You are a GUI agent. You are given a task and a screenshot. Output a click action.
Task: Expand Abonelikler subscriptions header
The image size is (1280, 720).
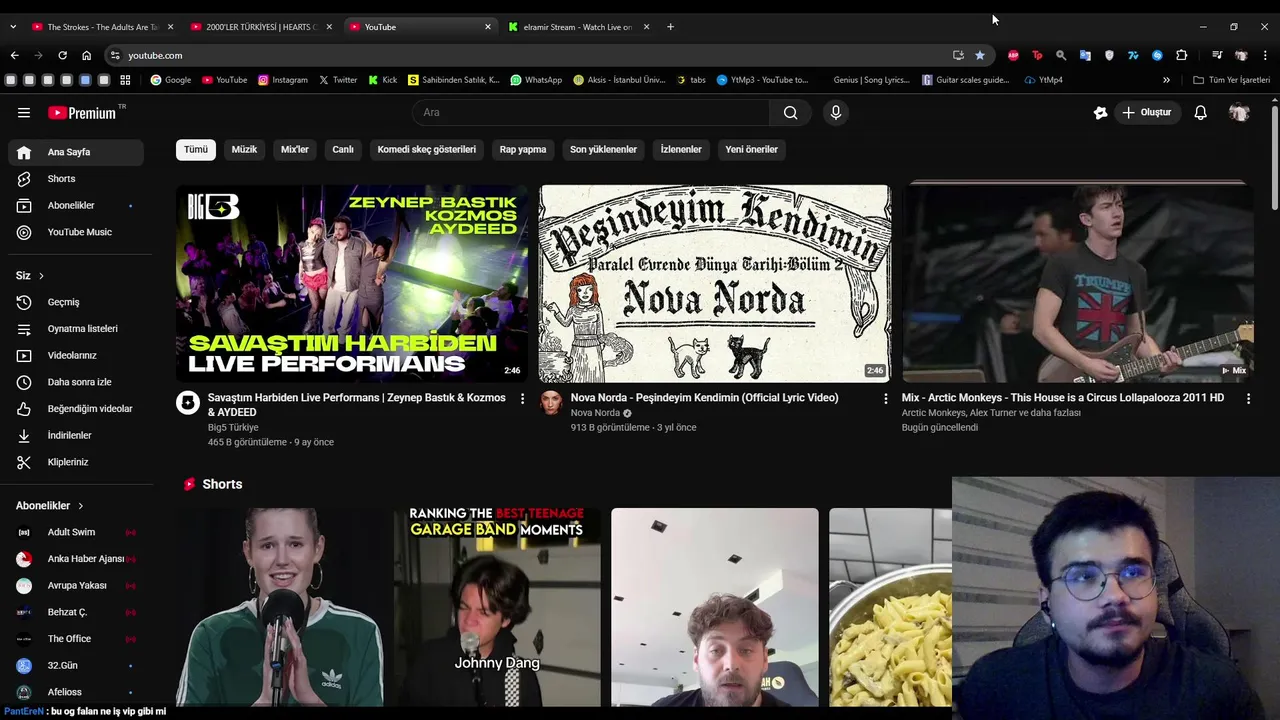click(50, 506)
